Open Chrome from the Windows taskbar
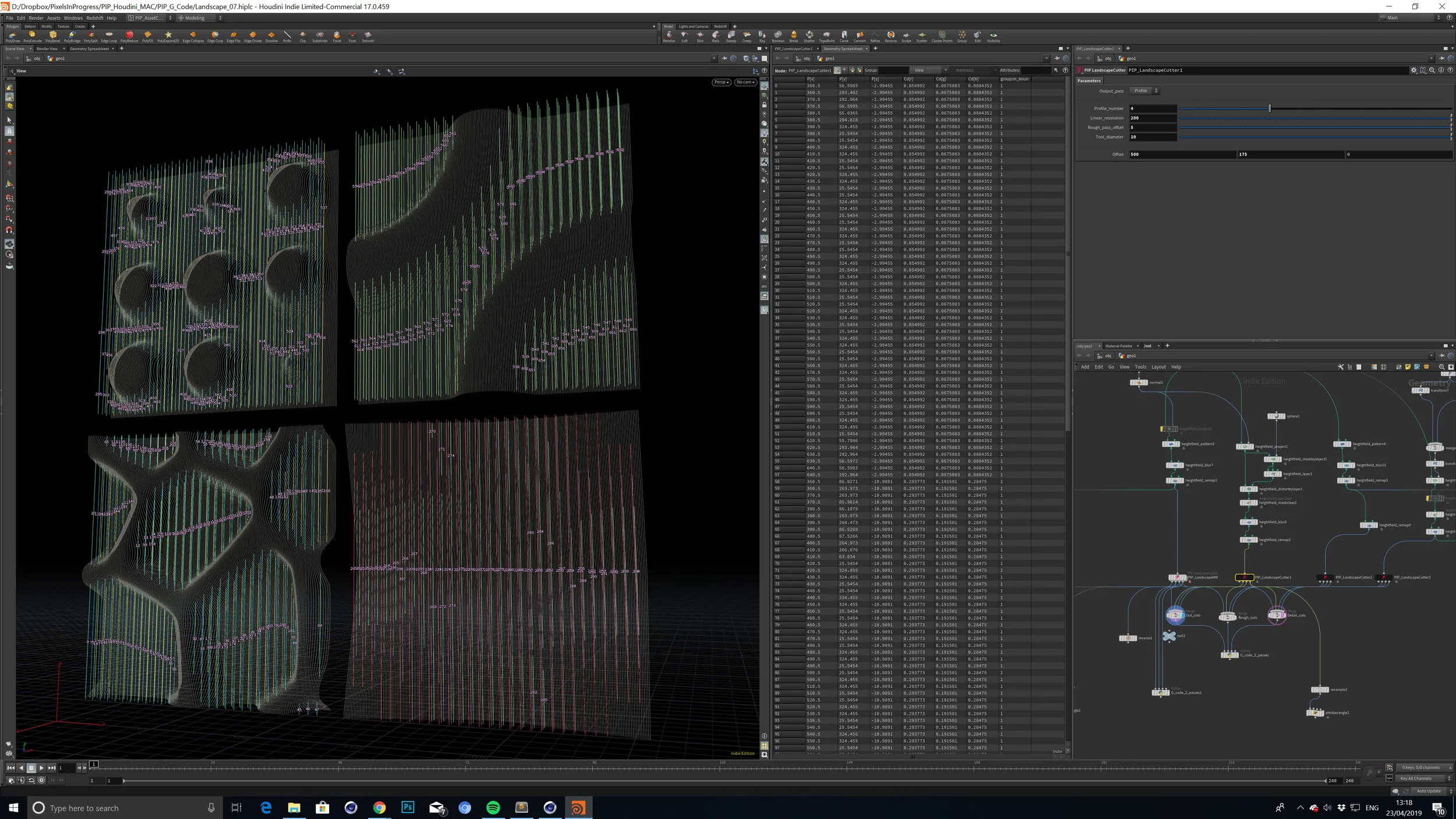This screenshot has height=819, width=1456. (x=379, y=807)
